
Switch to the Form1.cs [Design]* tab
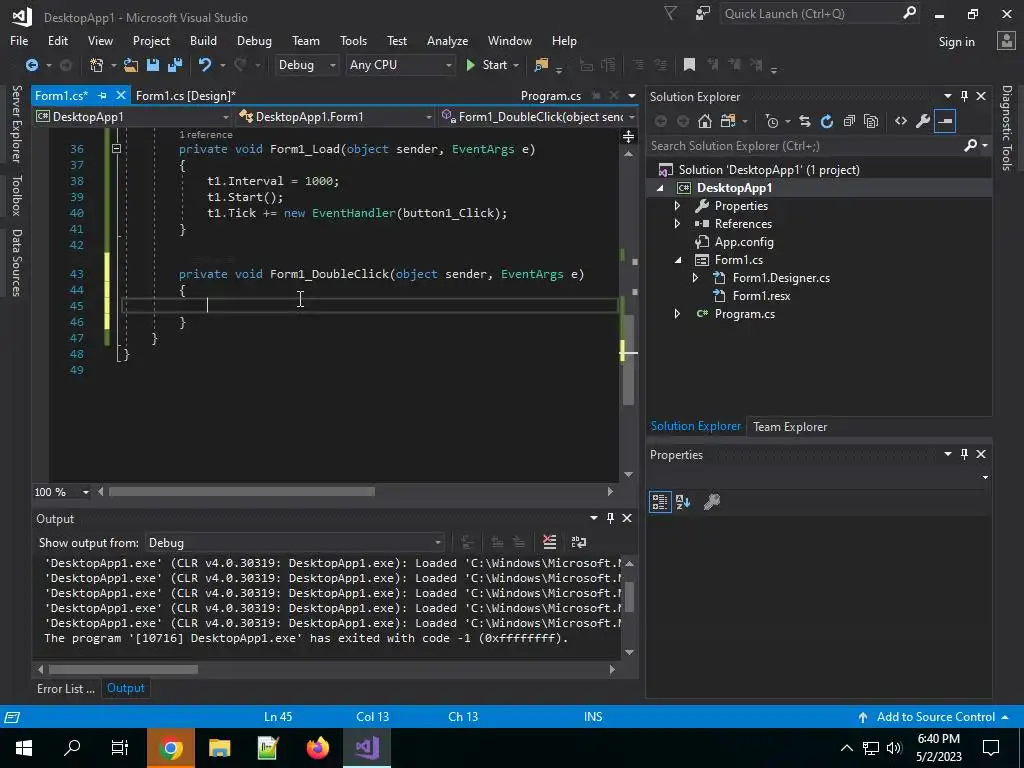(185, 95)
